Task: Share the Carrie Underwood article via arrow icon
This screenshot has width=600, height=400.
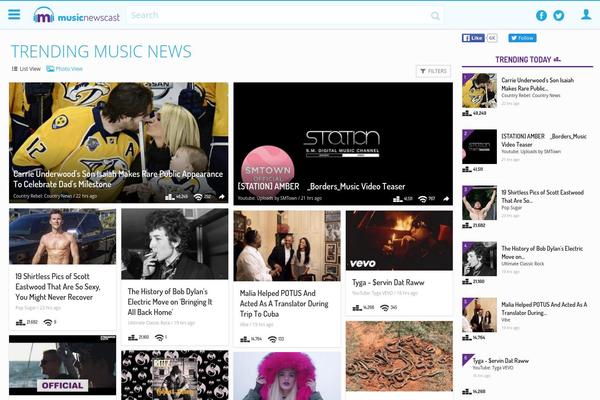Action: pyautogui.click(x=222, y=196)
